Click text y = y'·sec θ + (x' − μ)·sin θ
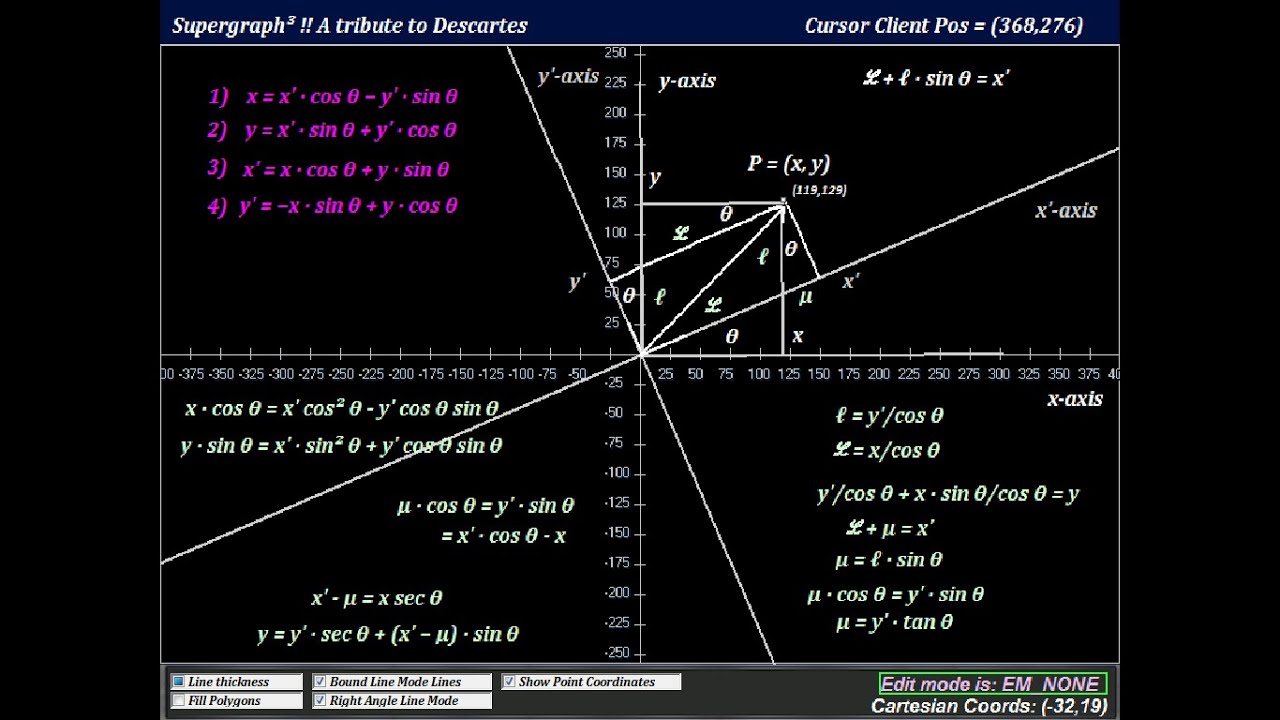 pos(388,634)
